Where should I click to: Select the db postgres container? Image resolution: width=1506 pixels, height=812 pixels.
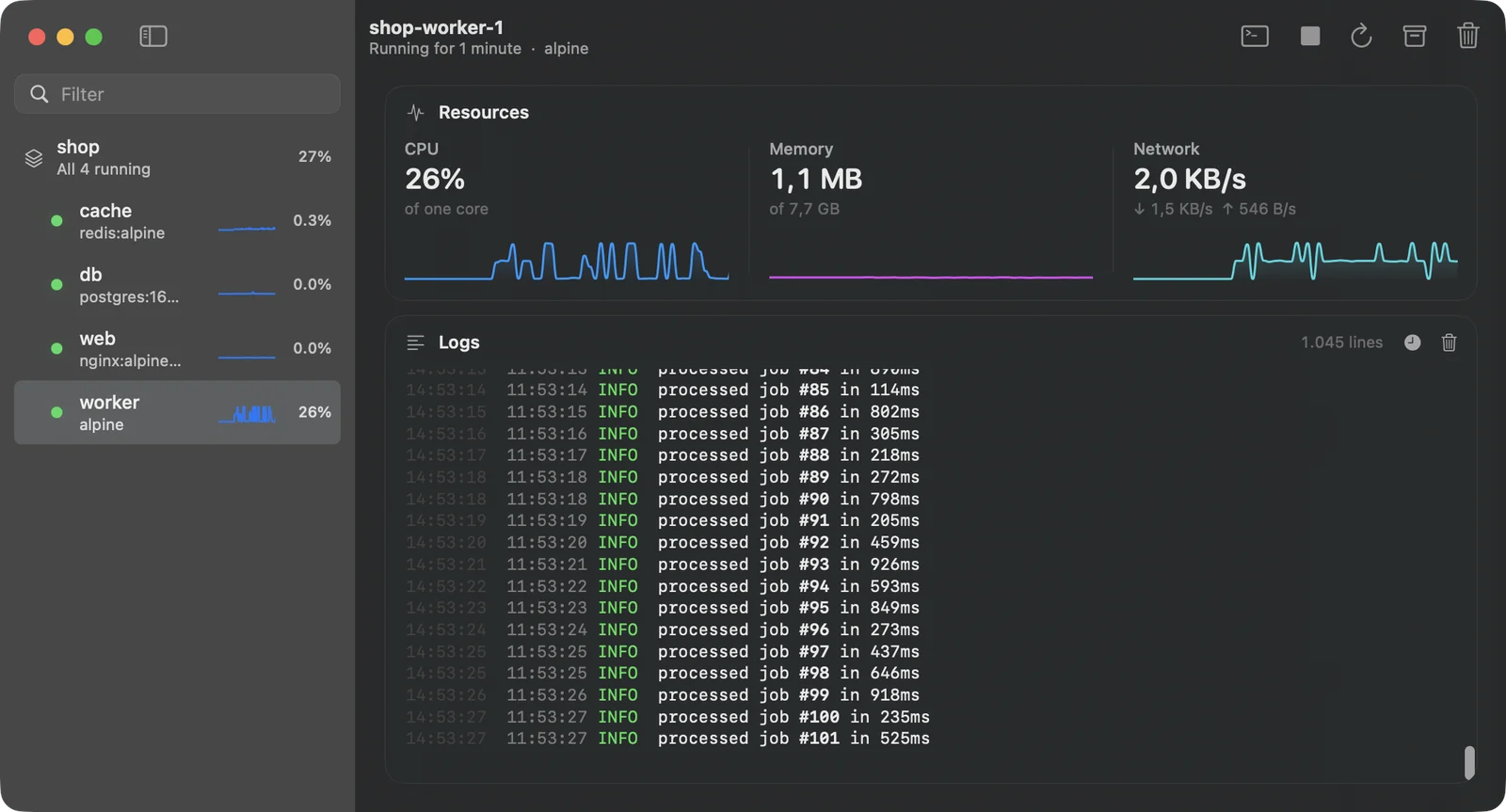177,284
